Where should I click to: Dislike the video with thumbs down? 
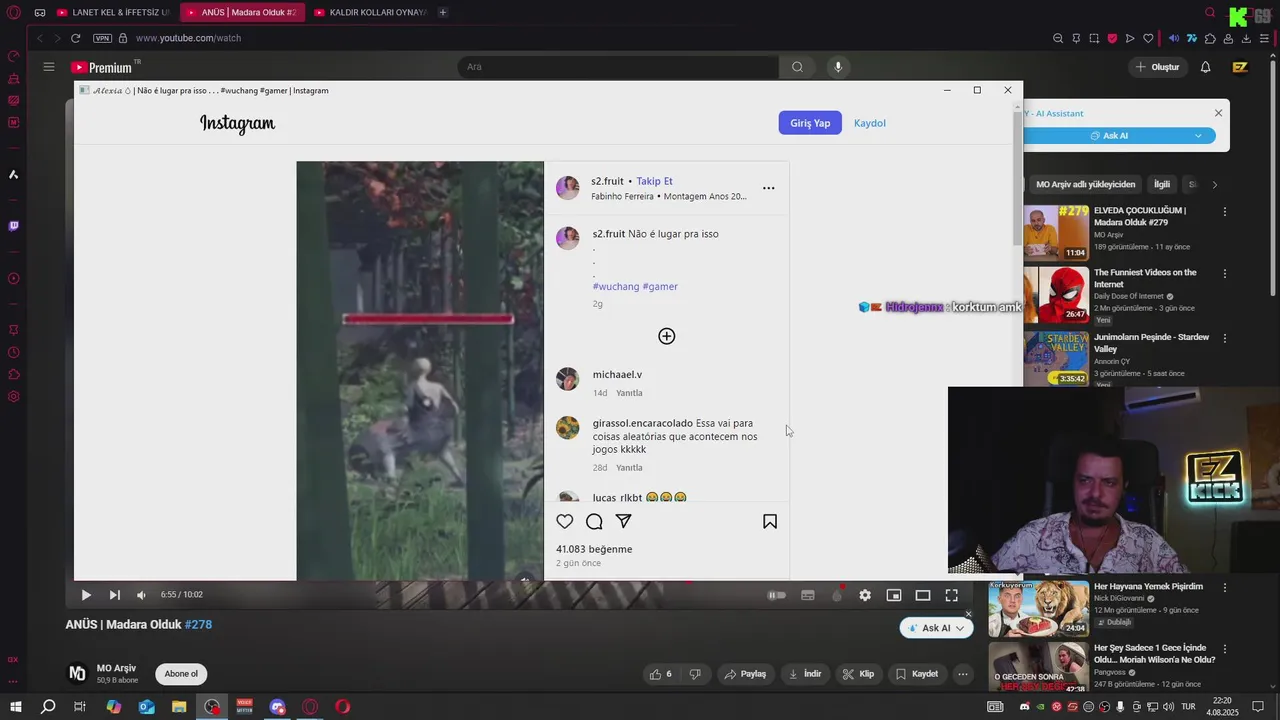[x=695, y=674]
